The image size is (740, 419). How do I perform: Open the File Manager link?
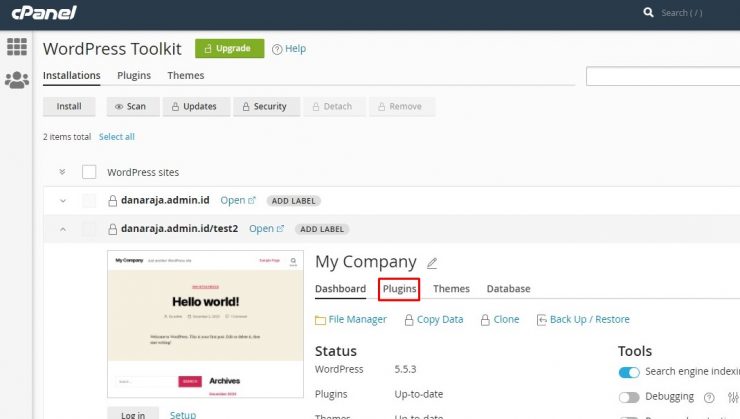[x=357, y=319]
